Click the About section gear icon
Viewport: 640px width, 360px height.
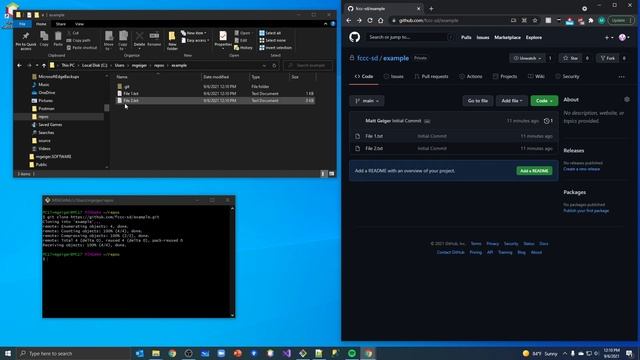(627, 99)
